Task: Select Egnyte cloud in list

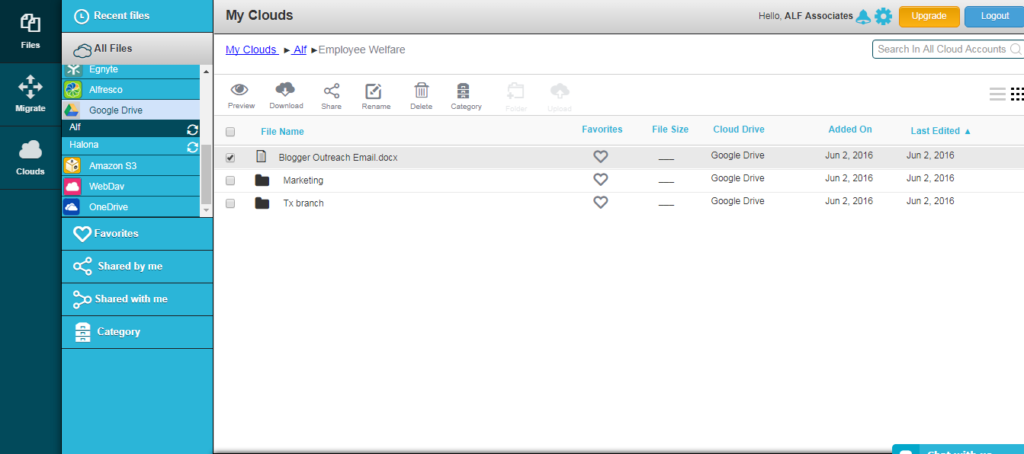Action: tap(131, 70)
